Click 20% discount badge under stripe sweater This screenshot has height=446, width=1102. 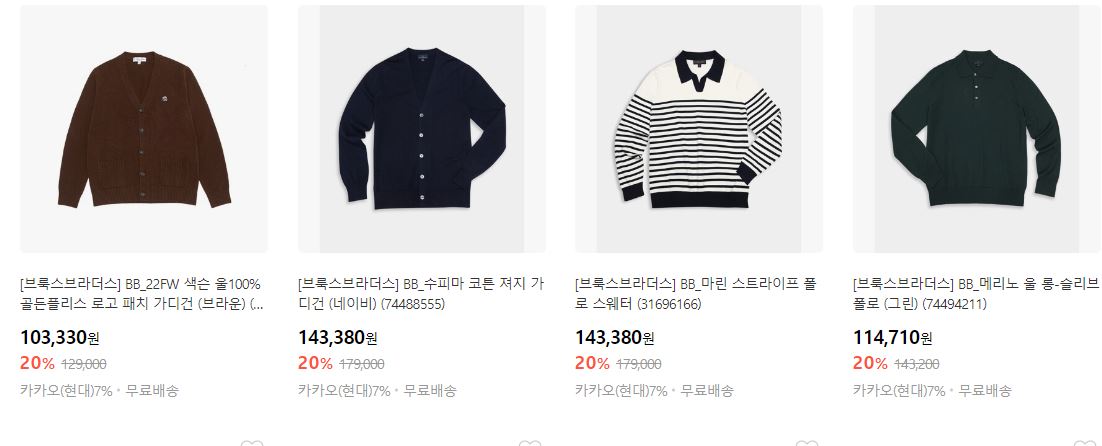click(x=592, y=363)
